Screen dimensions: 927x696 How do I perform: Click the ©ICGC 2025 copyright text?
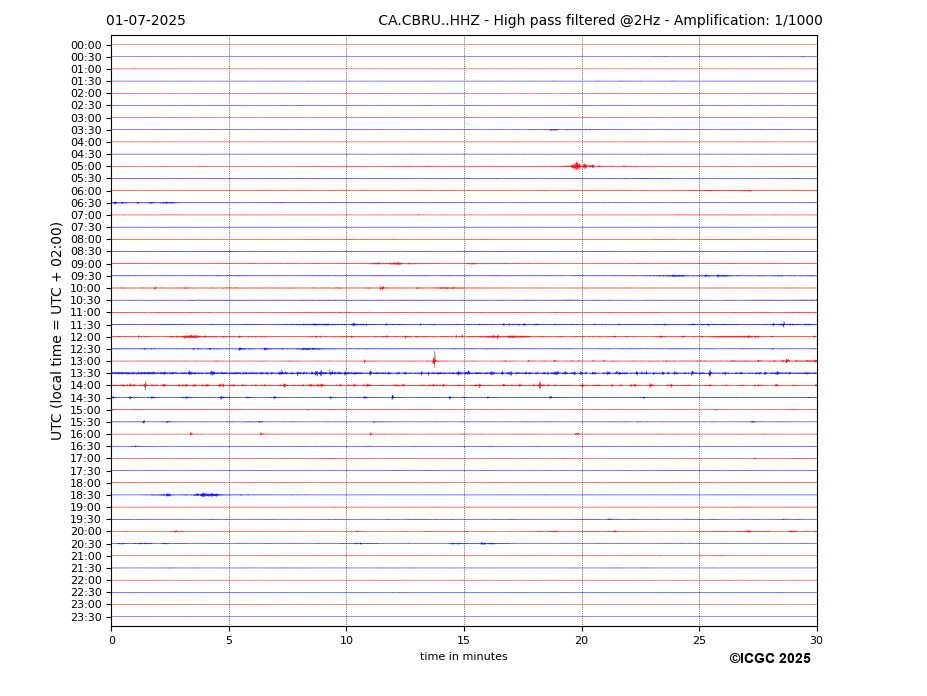click(x=770, y=659)
